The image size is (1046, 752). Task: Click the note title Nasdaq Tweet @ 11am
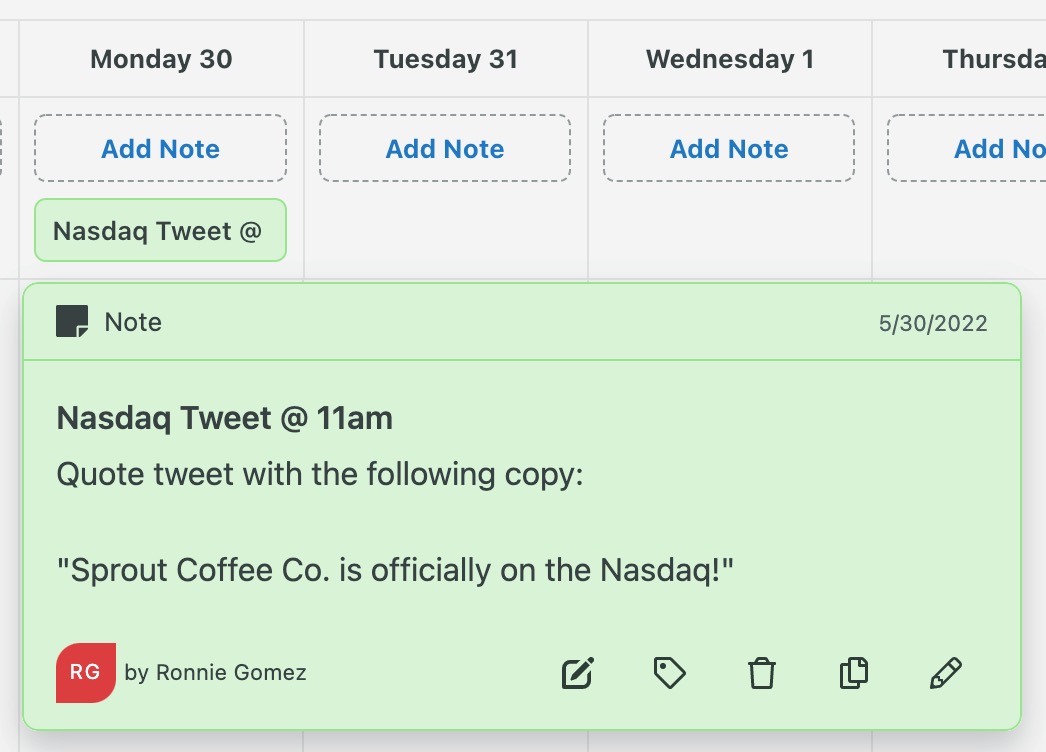click(x=225, y=418)
